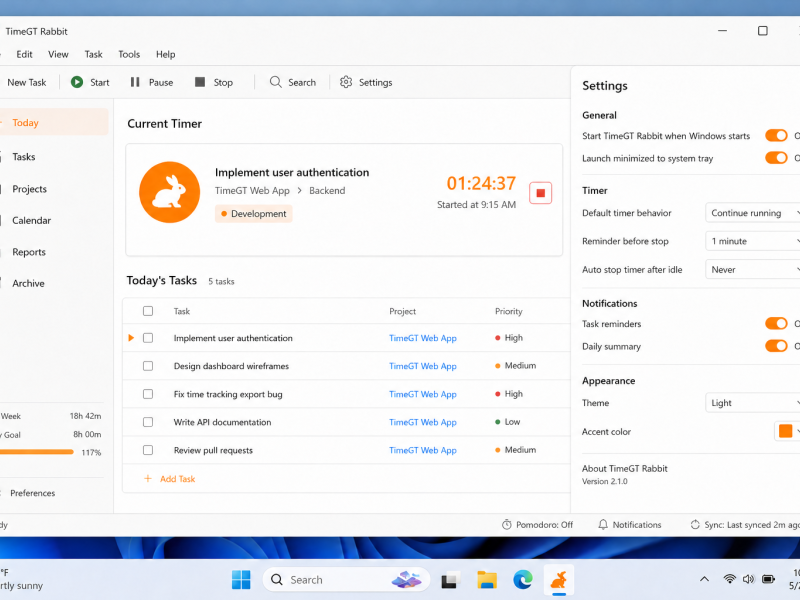Click the volume speaker icon in tray
Screen dimensions: 800x600
pos(748,579)
